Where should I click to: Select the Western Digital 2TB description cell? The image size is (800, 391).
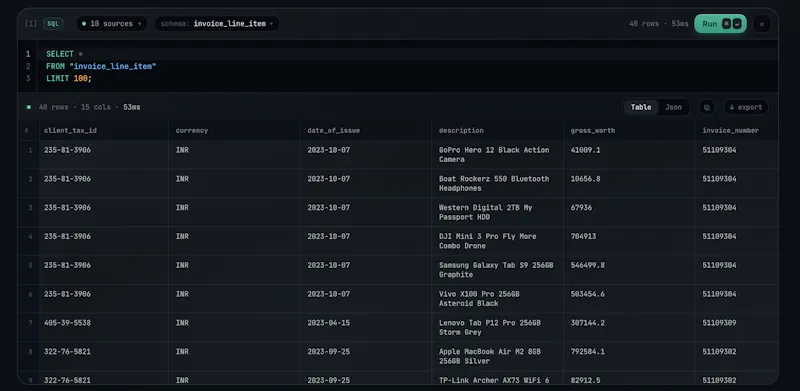[497, 212]
